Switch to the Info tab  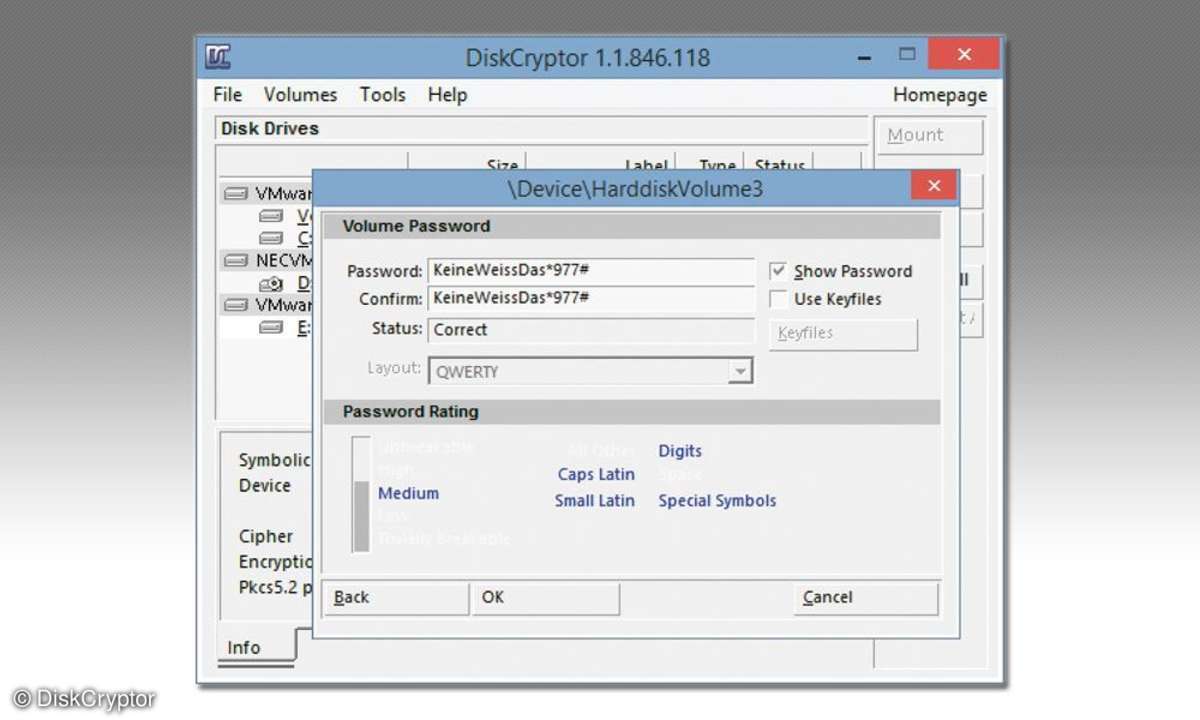click(244, 647)
